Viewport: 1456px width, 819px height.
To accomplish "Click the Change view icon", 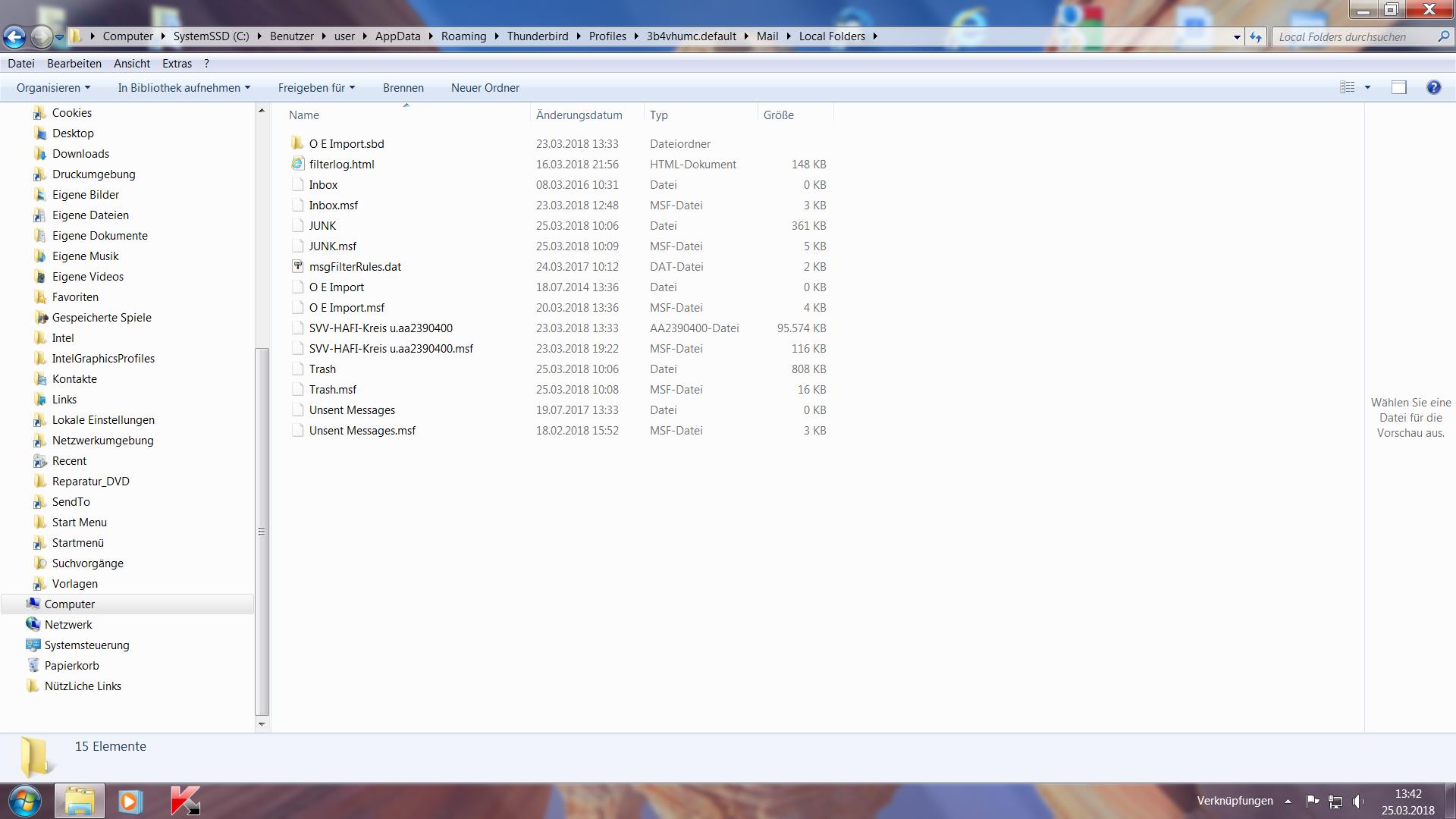I will click(1348, 88).
